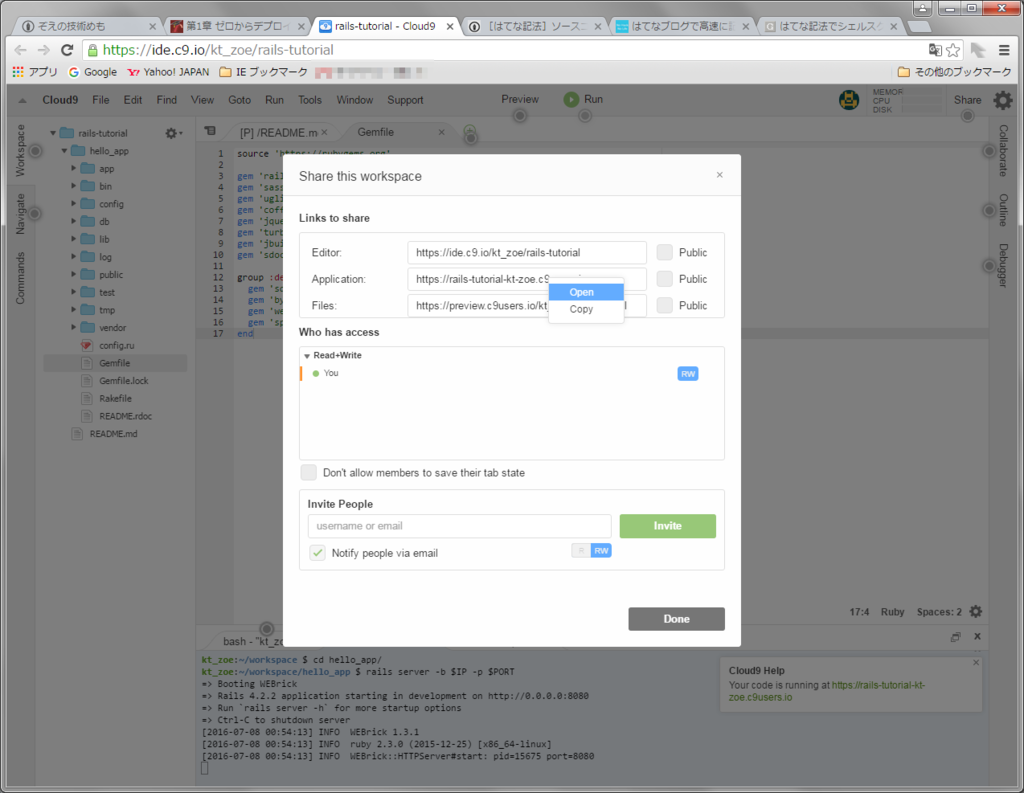
Task: Enable Public checkbox for Files link
Action: (x=665, y=305)
